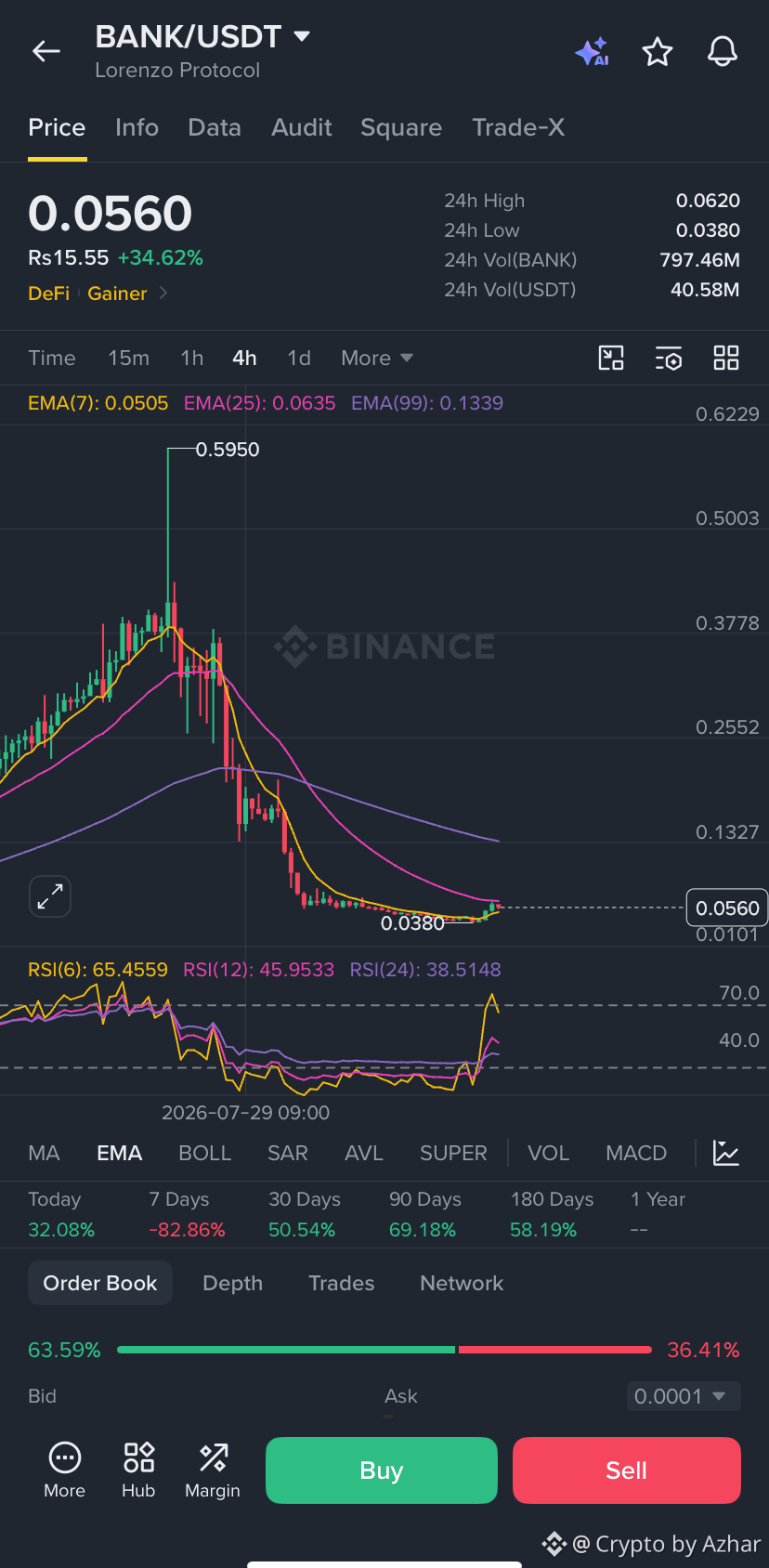Open the AI sparkle assistant icon

pyautogui.click(x=592, y=51)
